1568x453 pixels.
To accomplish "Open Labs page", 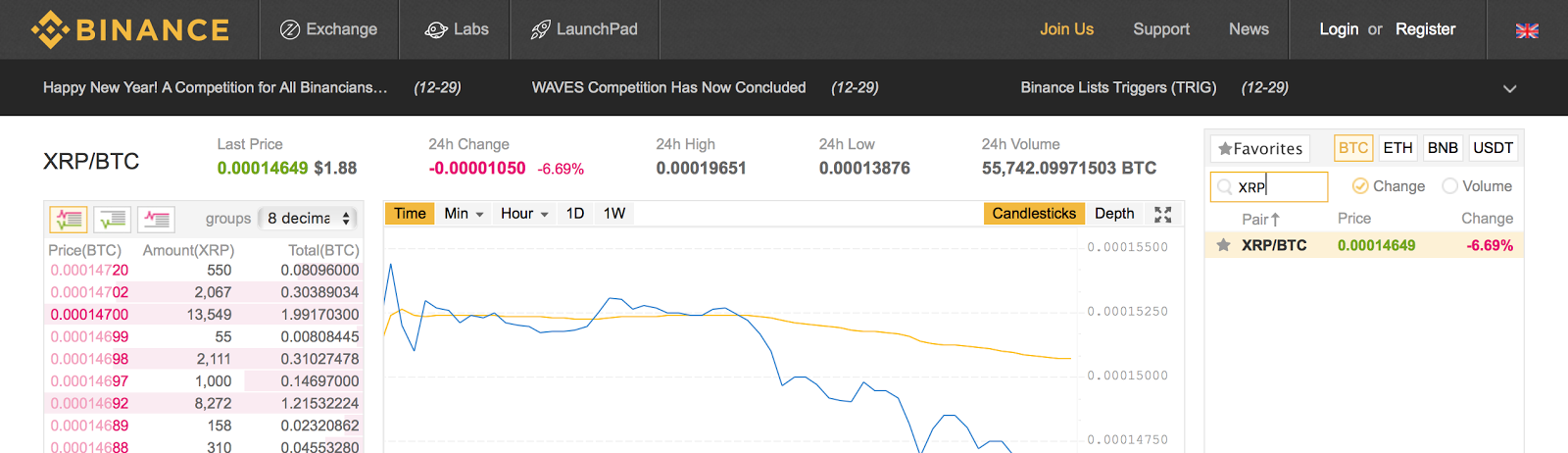I will click(x=457, y=29).
